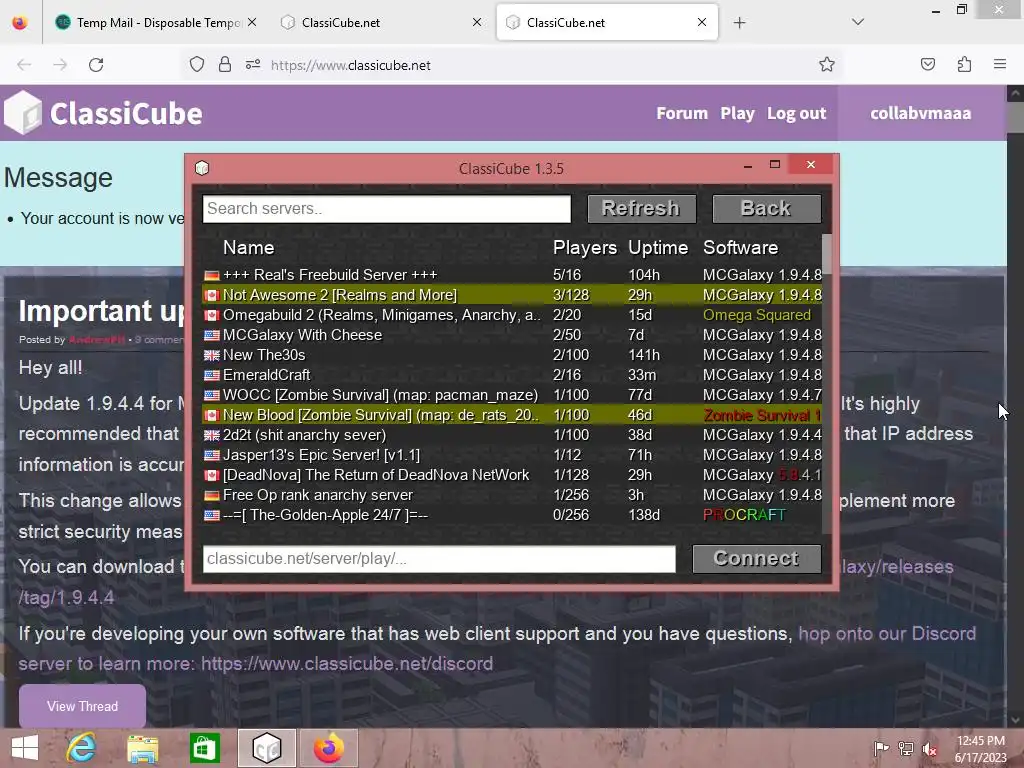Click the Firefox forward arrow
This screenshot has width=1024, height=768.
tap(60, 65)
